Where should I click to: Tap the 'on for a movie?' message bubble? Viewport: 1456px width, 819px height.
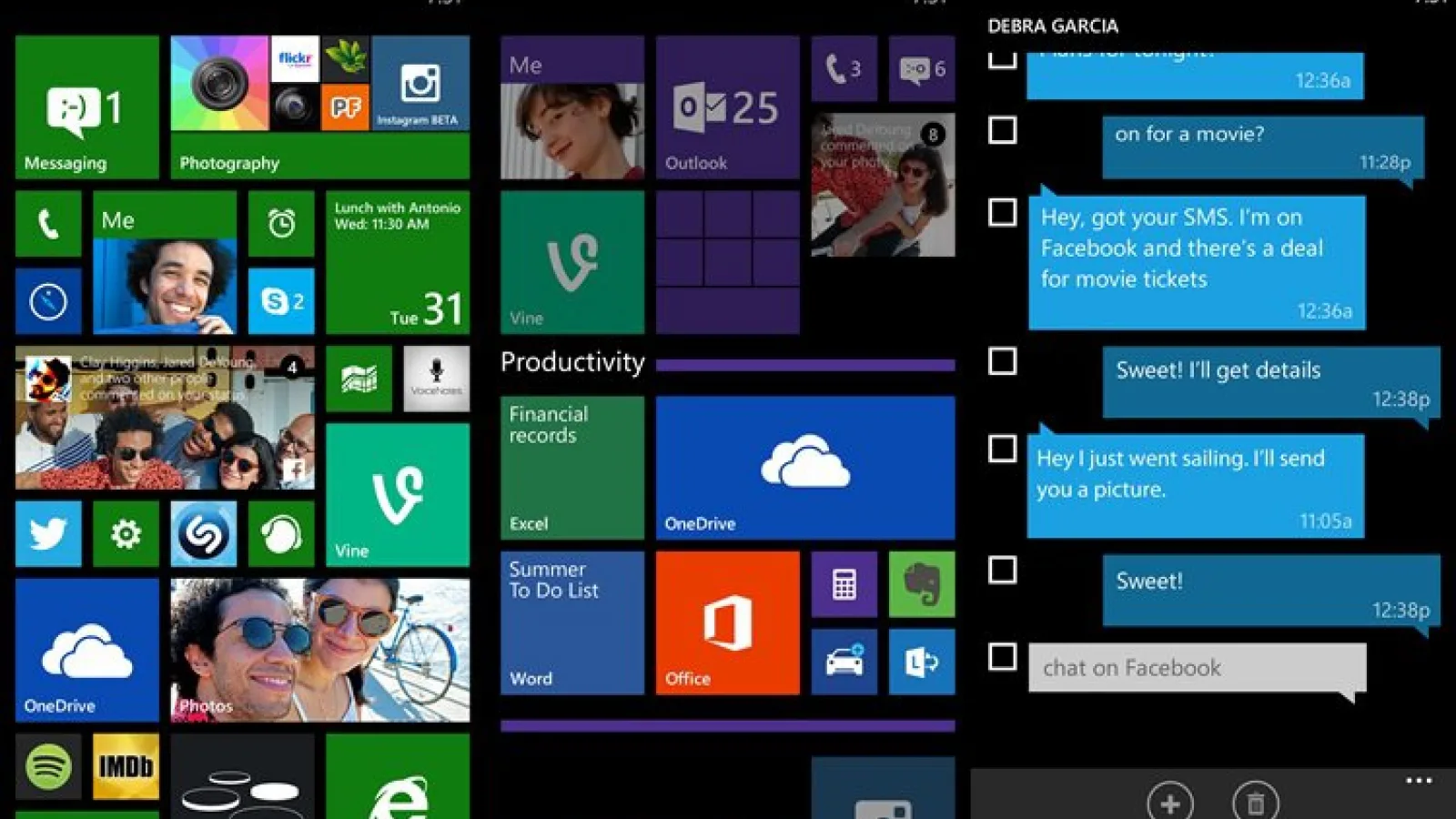point(1263,147)
